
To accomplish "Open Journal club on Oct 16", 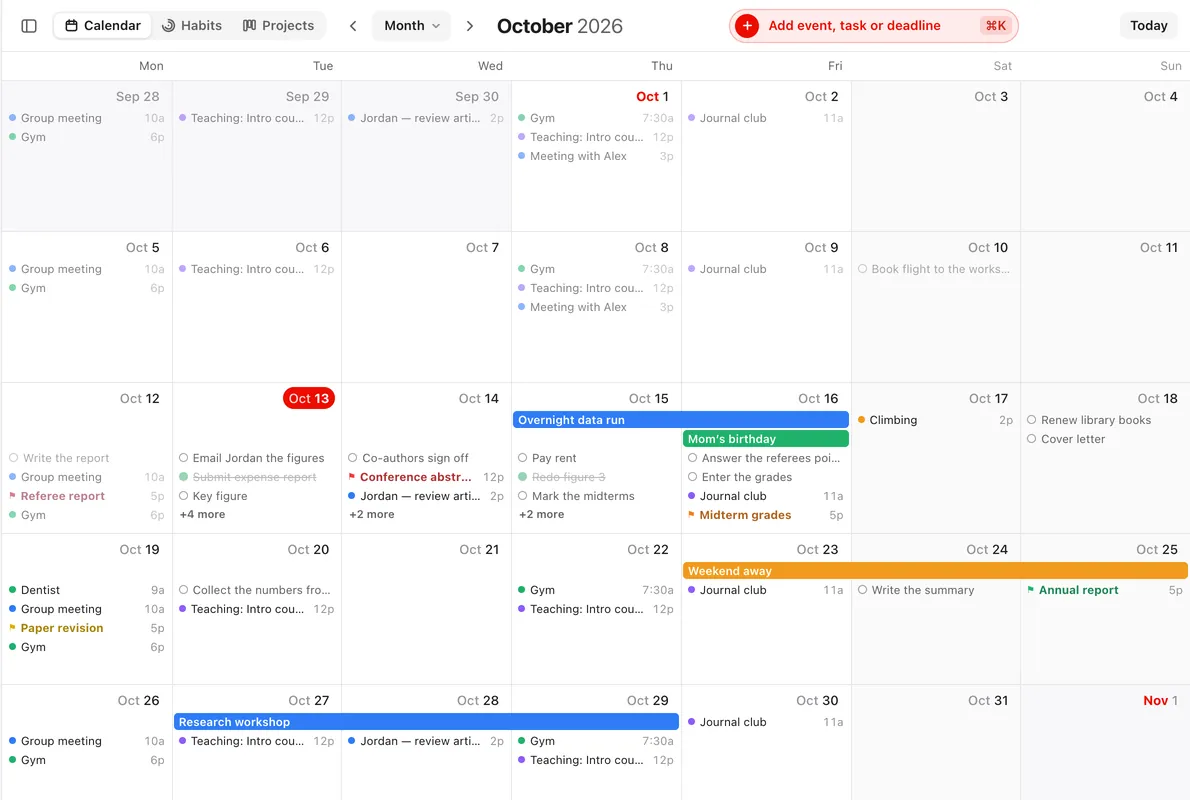I will pos(766,496).
